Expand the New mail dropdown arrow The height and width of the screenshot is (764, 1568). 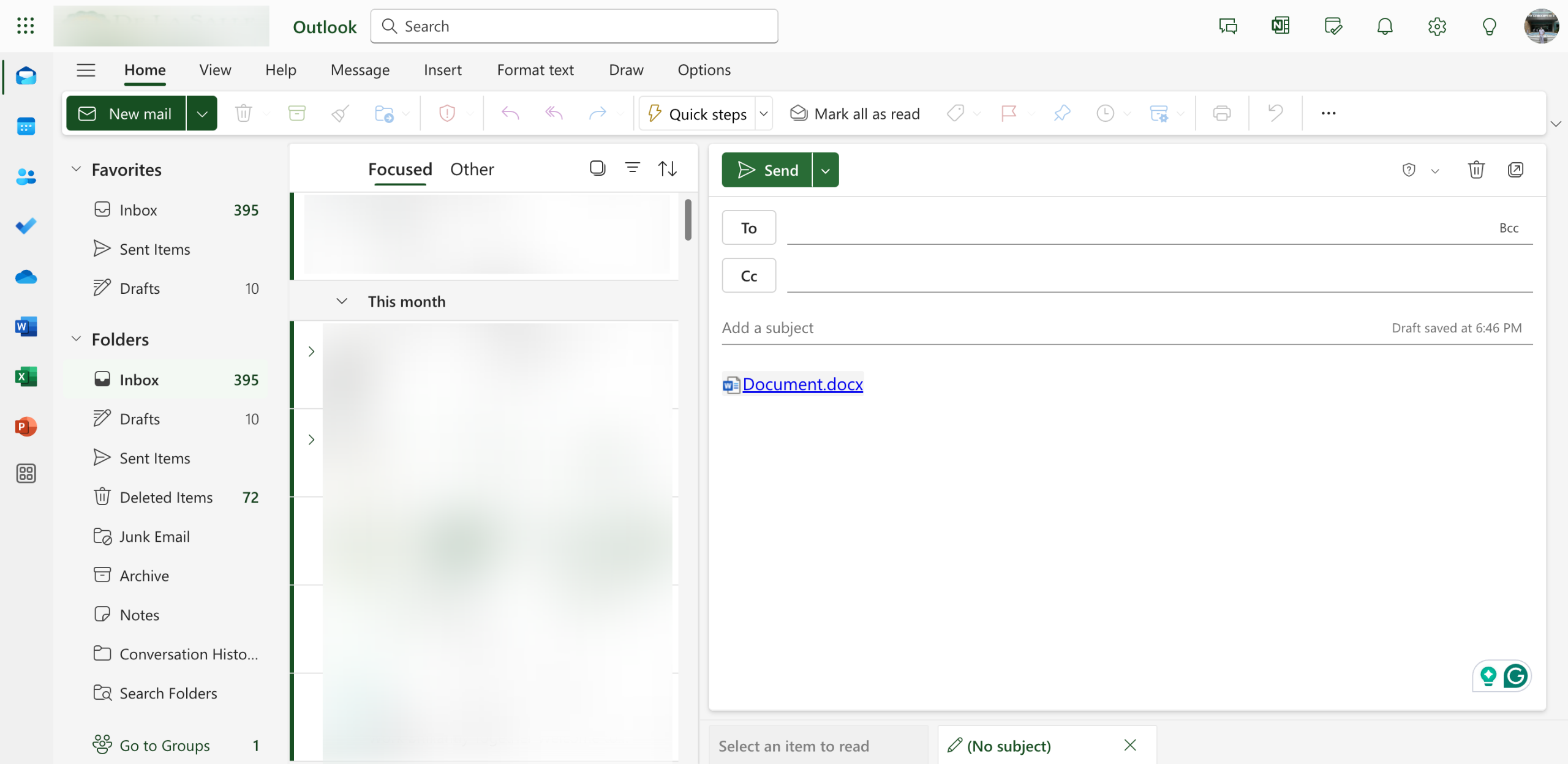click(202, 113)
